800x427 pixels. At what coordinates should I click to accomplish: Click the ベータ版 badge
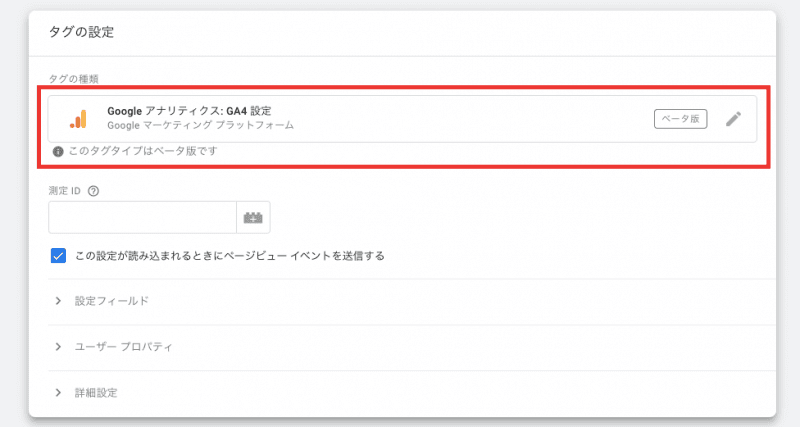tap(681, 119)
